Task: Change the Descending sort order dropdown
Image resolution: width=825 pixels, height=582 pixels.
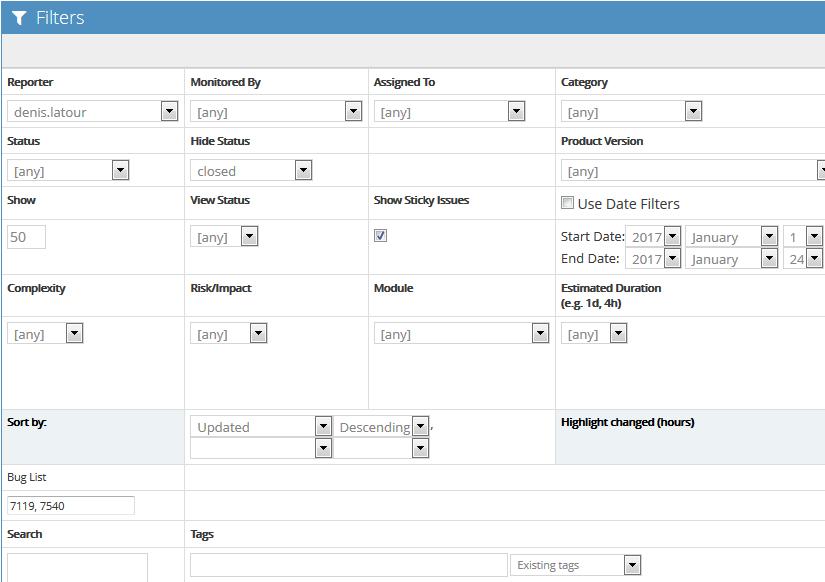Action: click(381, 427)
